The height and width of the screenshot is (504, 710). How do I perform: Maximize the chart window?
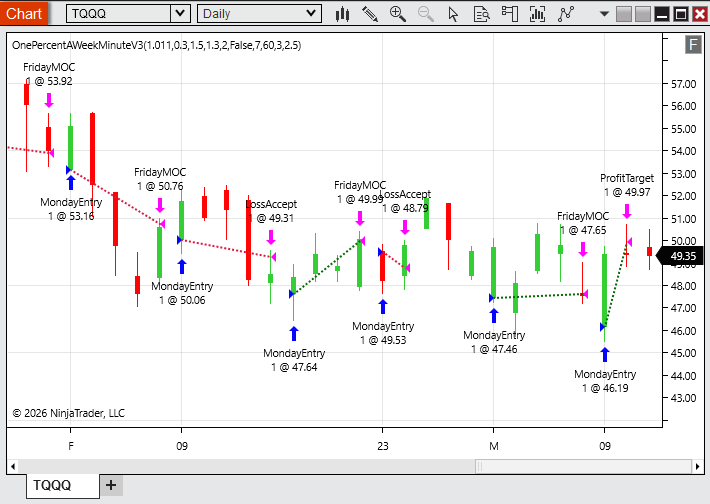pyautogui.click(x=681, y=14)
